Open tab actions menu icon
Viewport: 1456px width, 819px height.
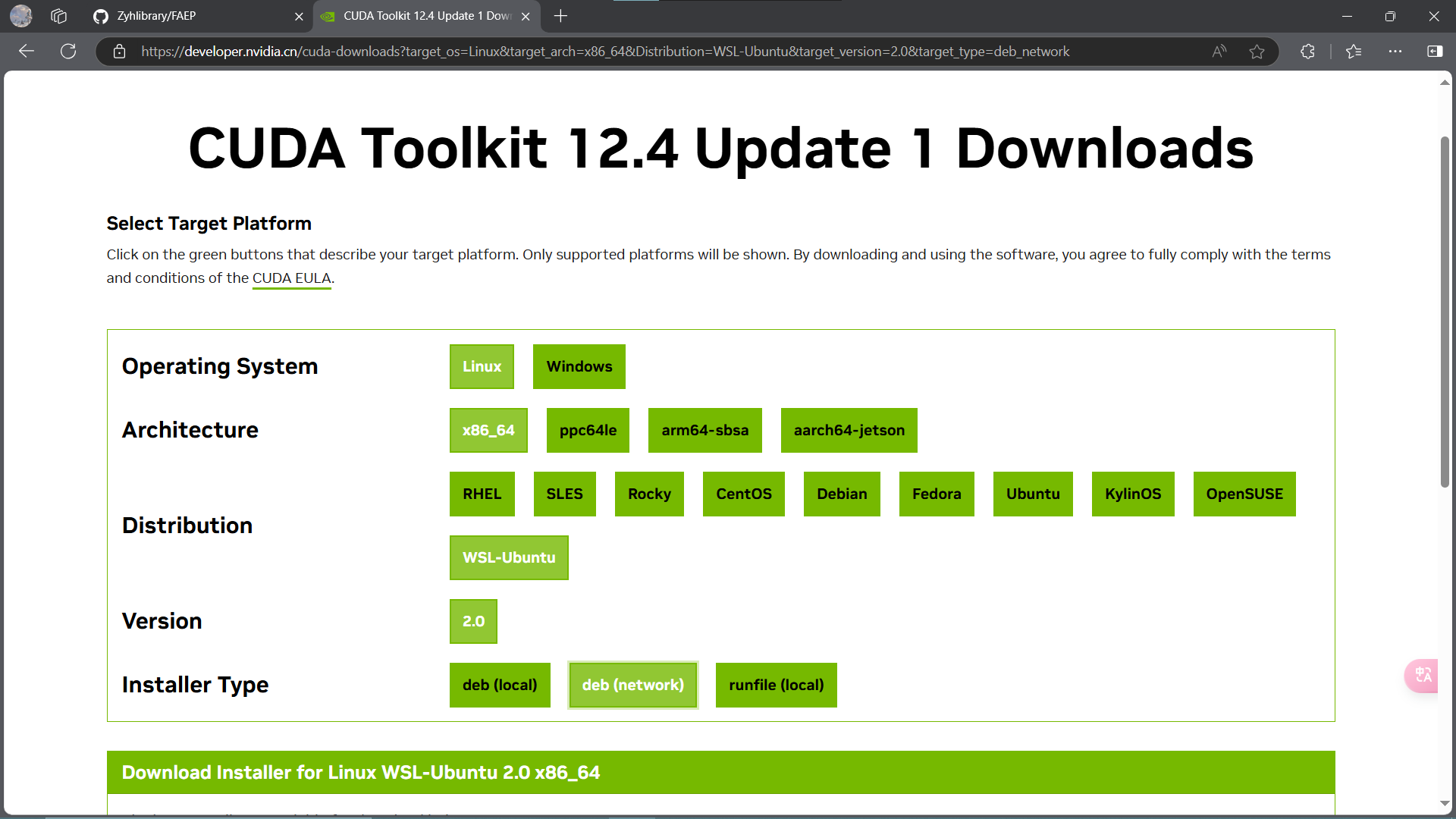pyautogui.click(x=58, y=16)
